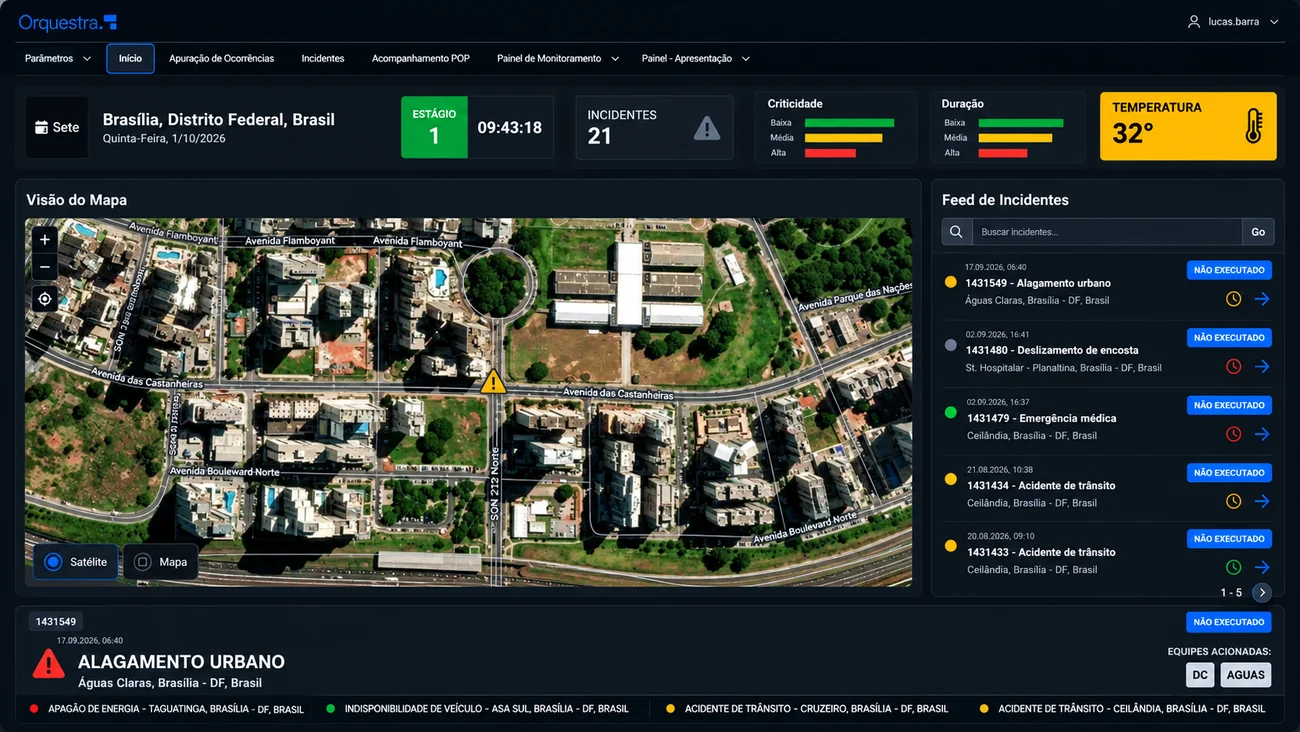The image size is (1300, 732).
Task: Click the clock icon for incident 1431549
Action: pos(1234,299)
